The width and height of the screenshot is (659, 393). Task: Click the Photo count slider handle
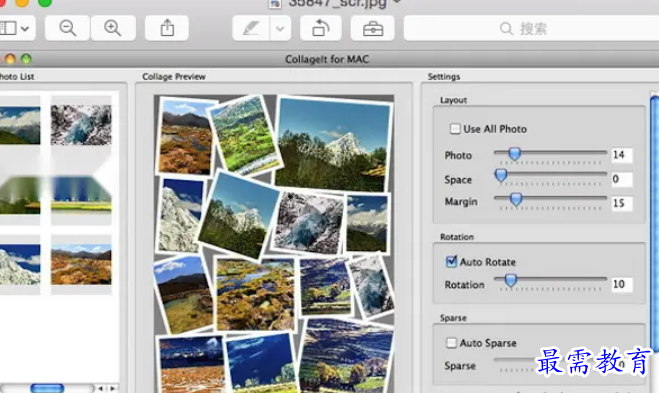click(514, 154)
